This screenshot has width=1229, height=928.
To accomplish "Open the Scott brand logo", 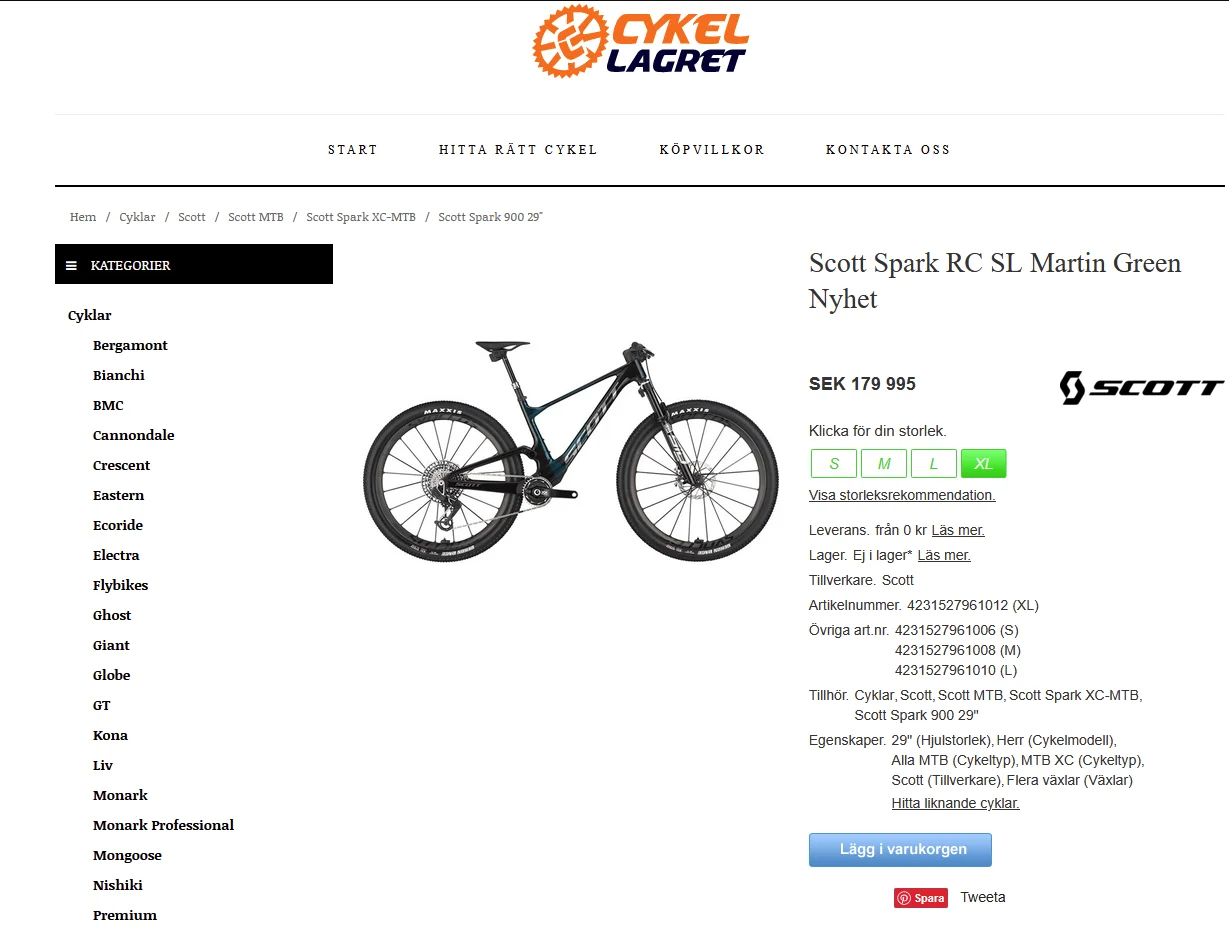I will 1142,388.
